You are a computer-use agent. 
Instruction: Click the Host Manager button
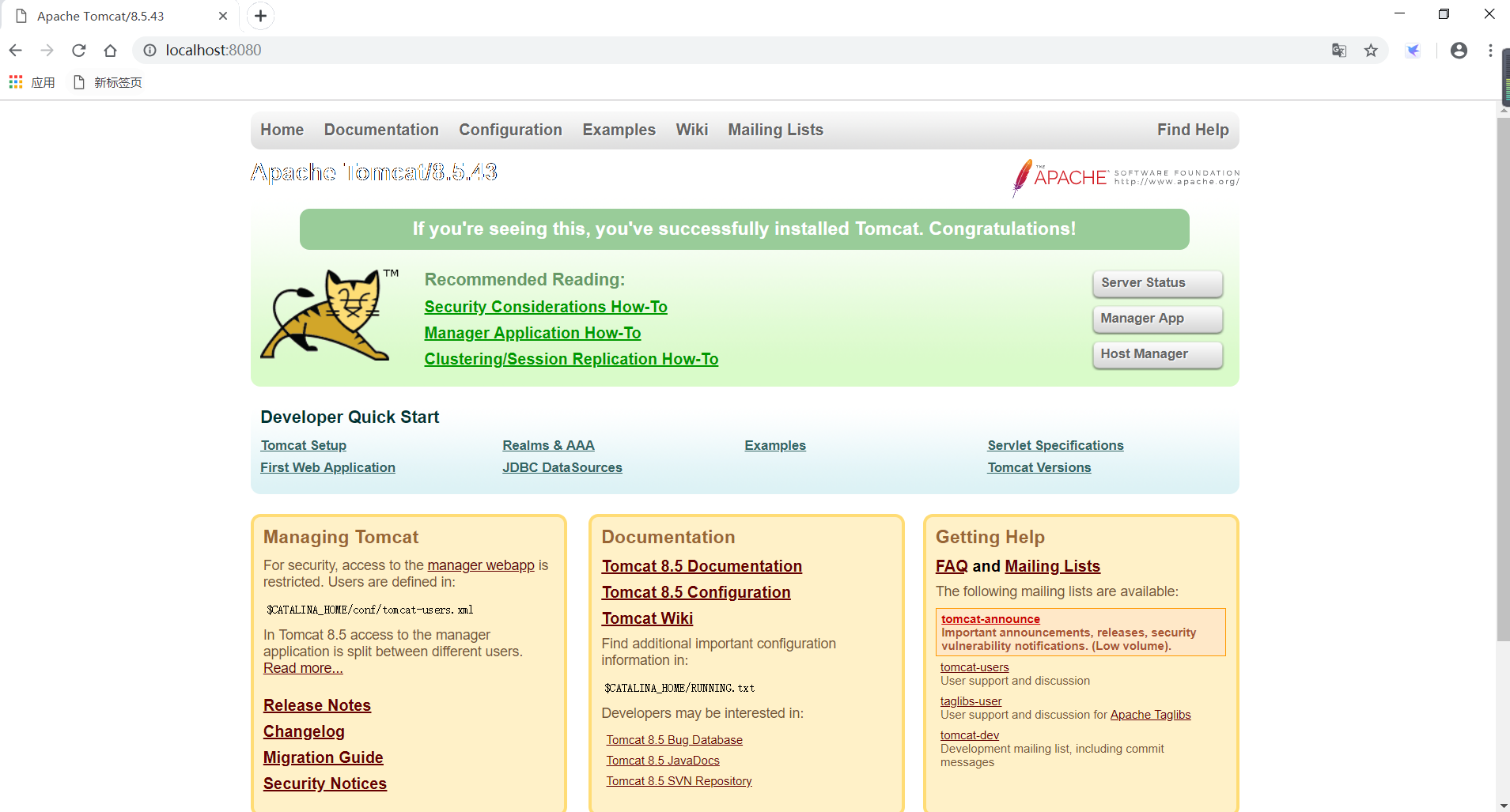click(x=1157, y=354)
